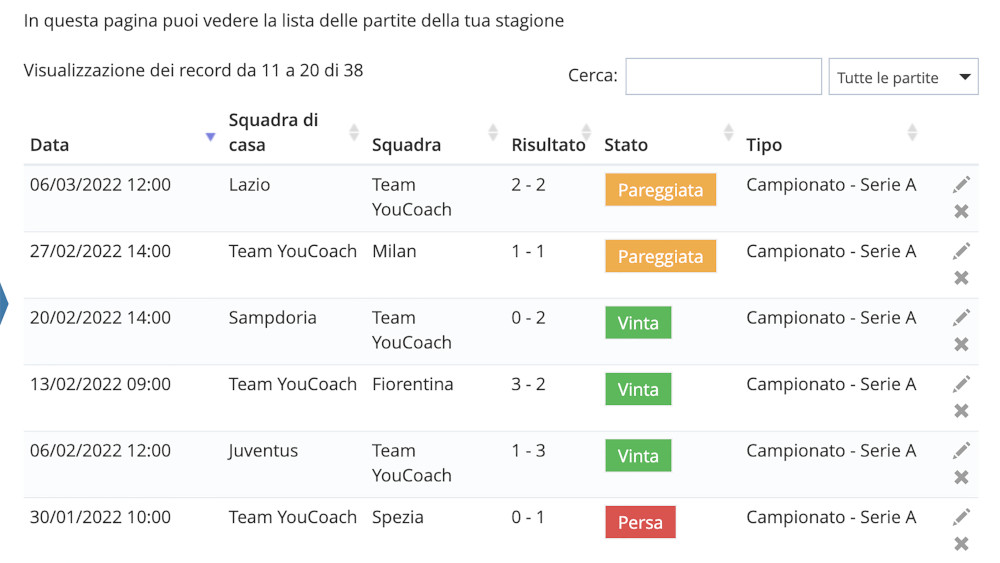
Task: Click the Cerca search input field
Action: click(723, 77)
